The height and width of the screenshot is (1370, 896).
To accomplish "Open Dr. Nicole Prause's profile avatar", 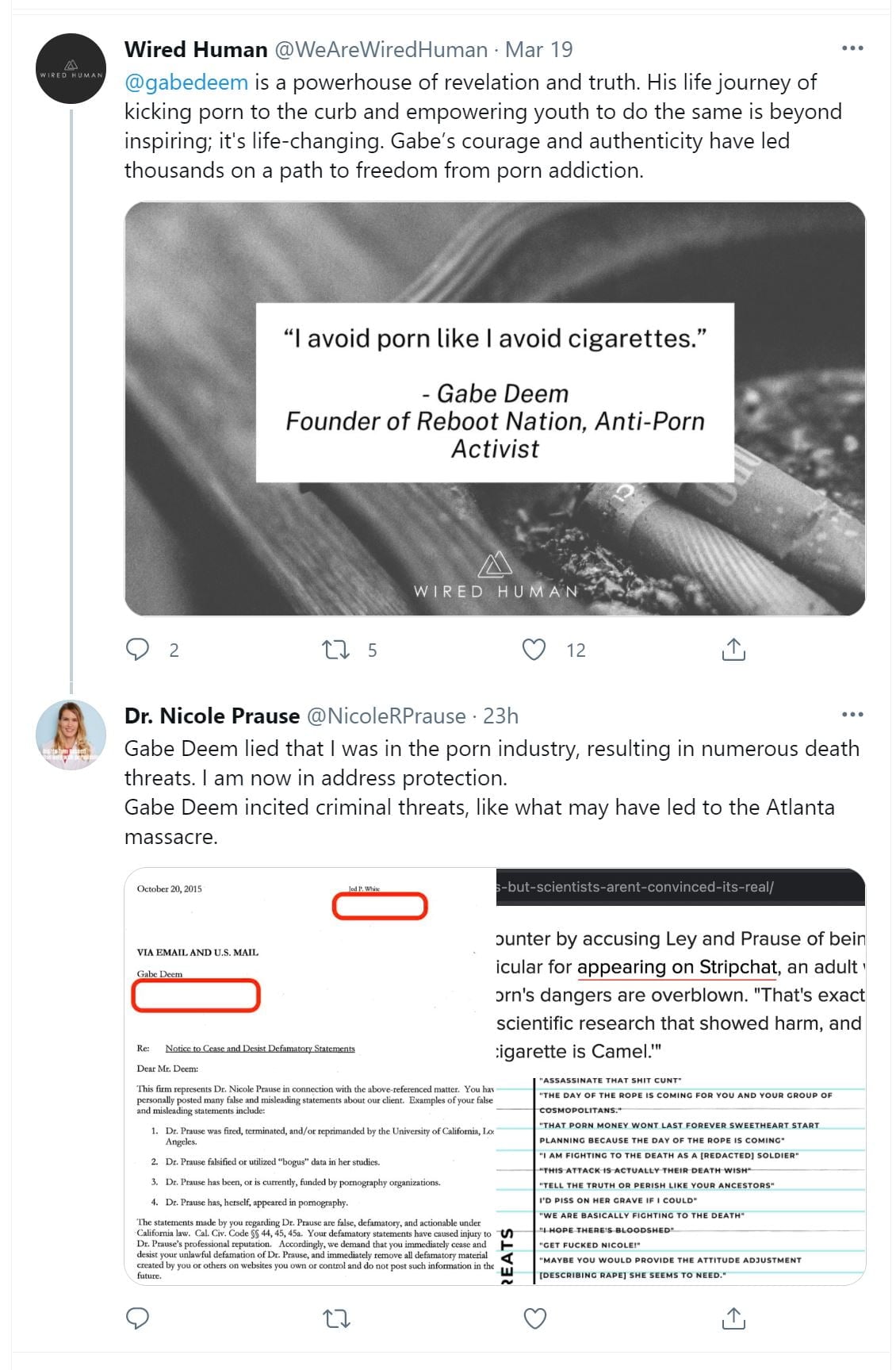I will click(71, 735).
